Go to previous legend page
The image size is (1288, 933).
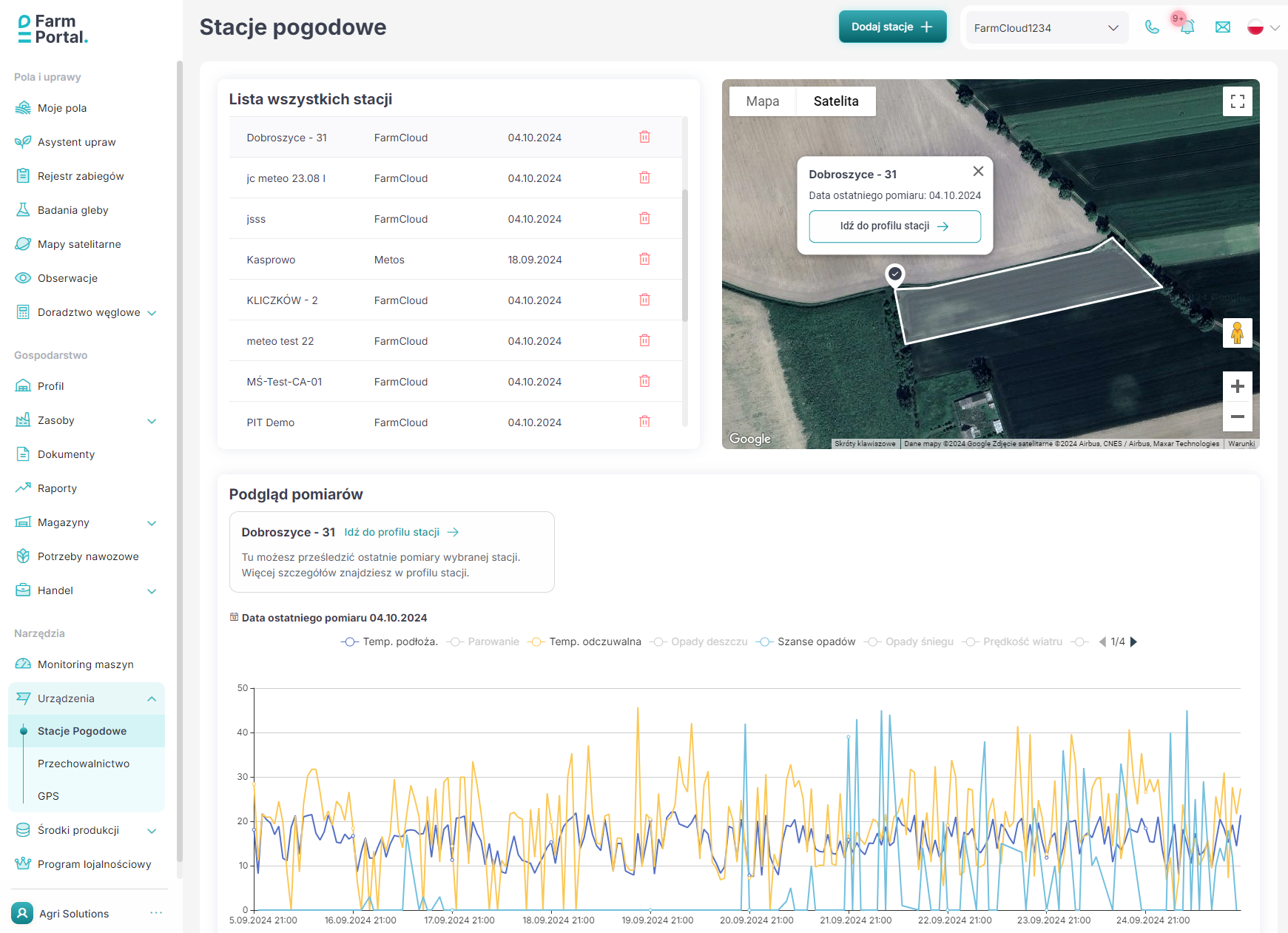pos(1102,641)
